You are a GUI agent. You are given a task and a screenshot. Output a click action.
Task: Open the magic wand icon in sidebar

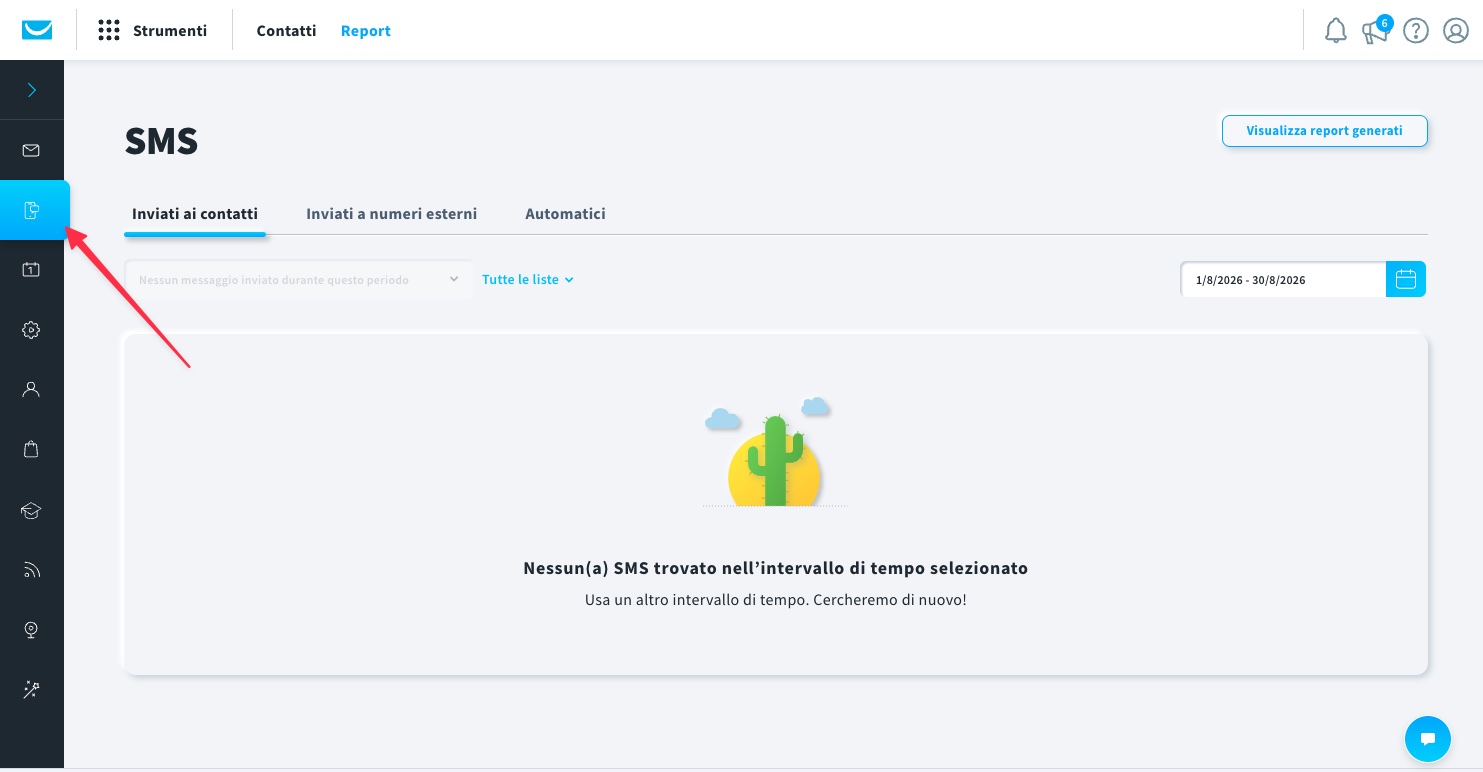31,690
